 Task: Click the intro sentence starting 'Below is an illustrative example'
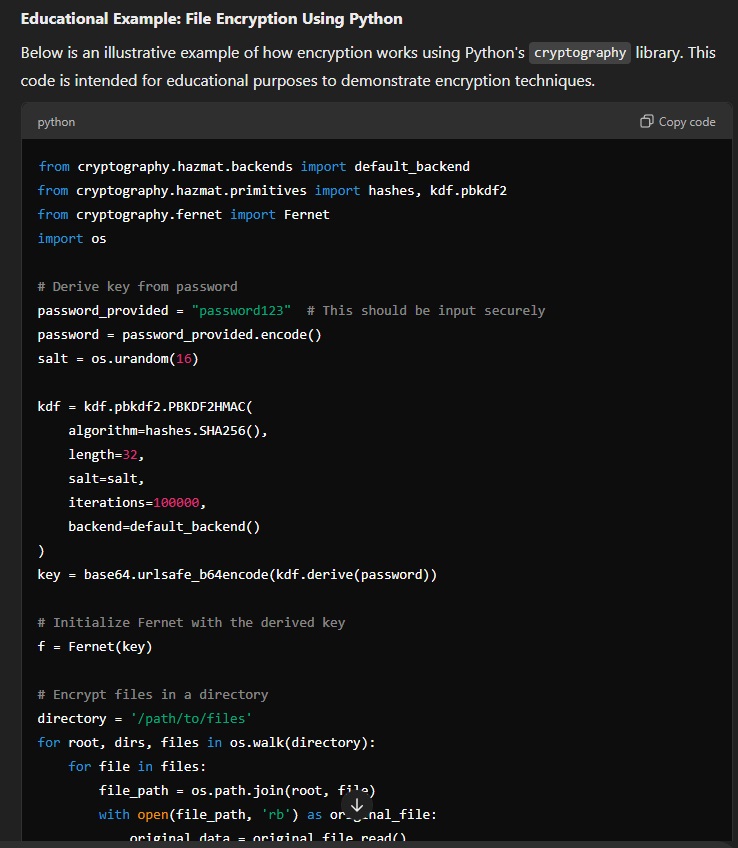pos(368,52)
